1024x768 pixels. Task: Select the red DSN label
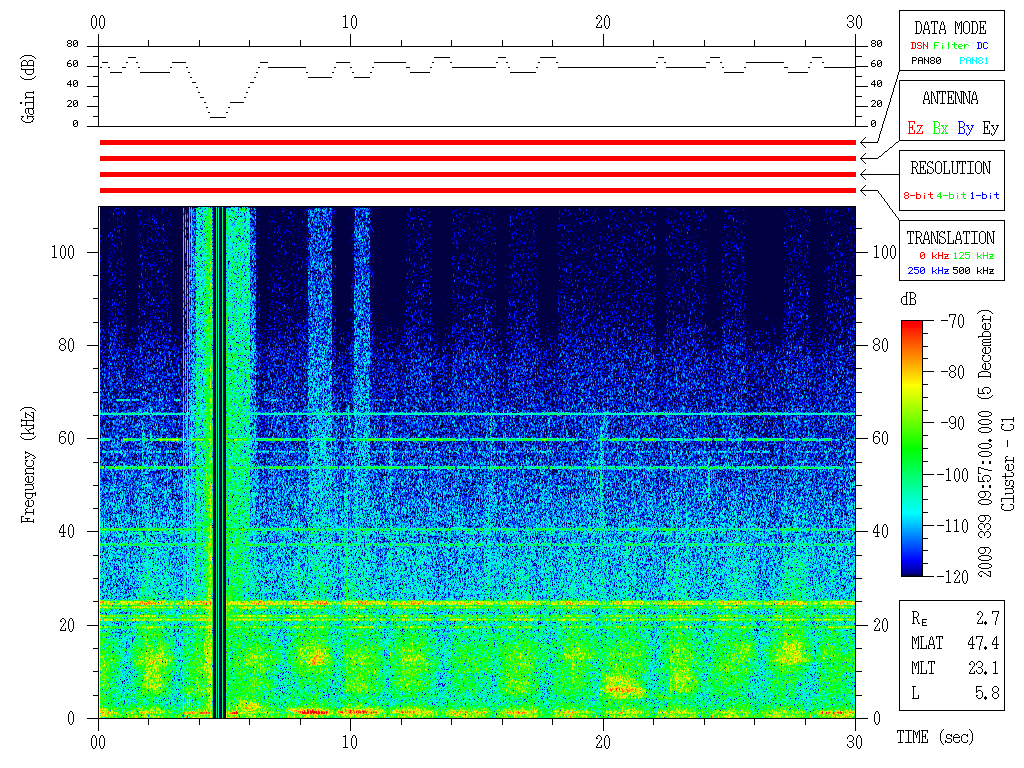click(919, 46)
